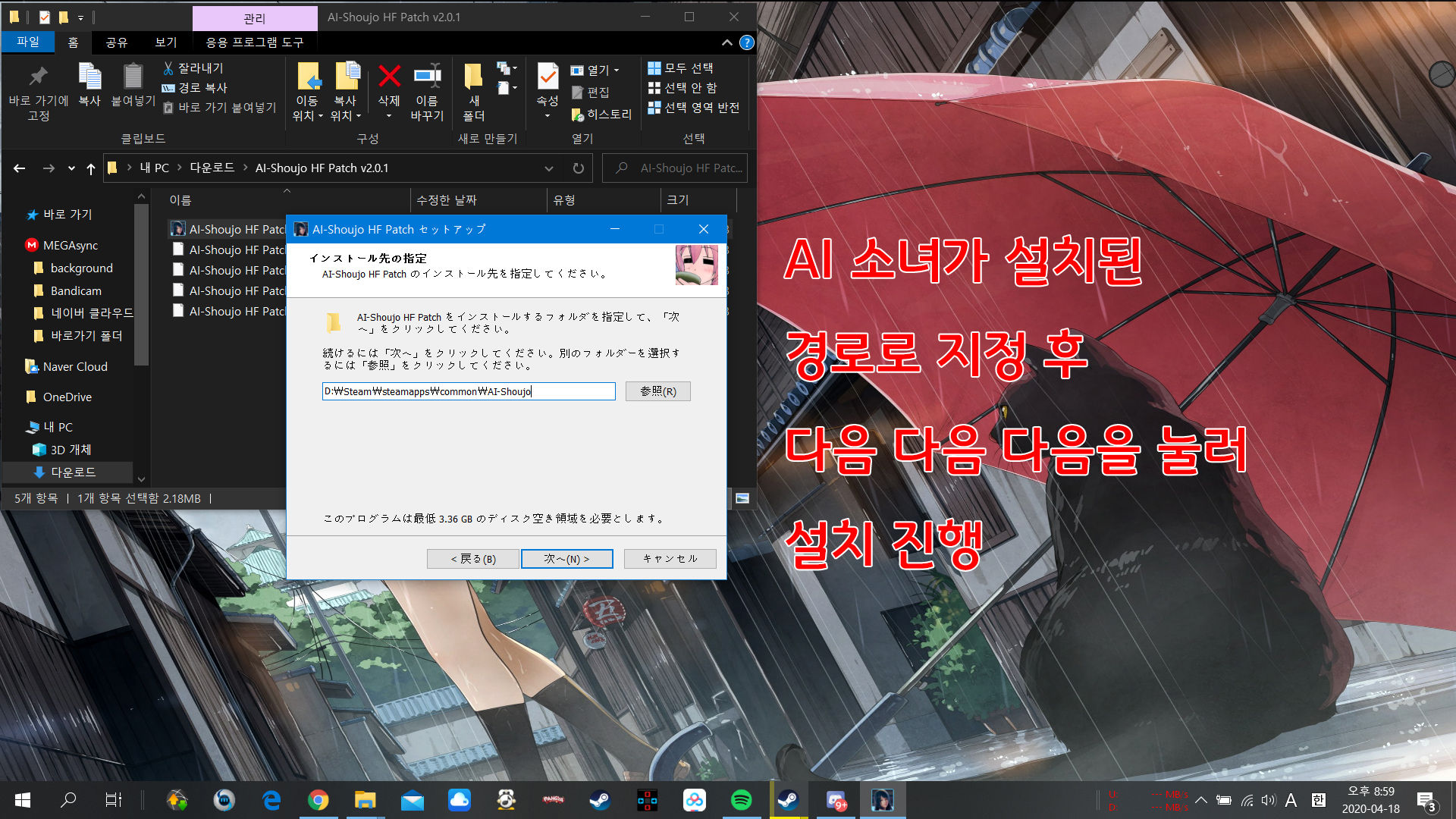Switch to the Home (홈) tab
The image size is (1456, 819).
point(73,42)
